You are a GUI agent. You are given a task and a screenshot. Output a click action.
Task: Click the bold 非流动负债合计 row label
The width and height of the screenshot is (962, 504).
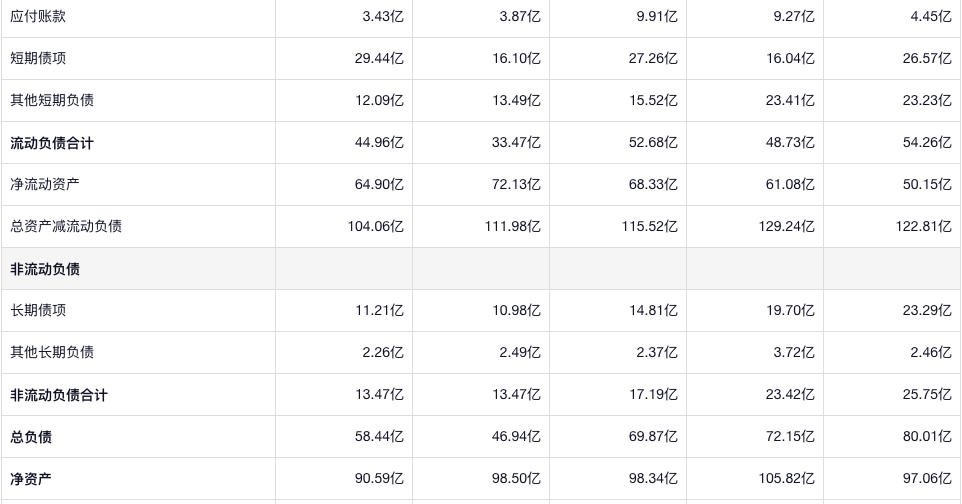pos(59,395)
